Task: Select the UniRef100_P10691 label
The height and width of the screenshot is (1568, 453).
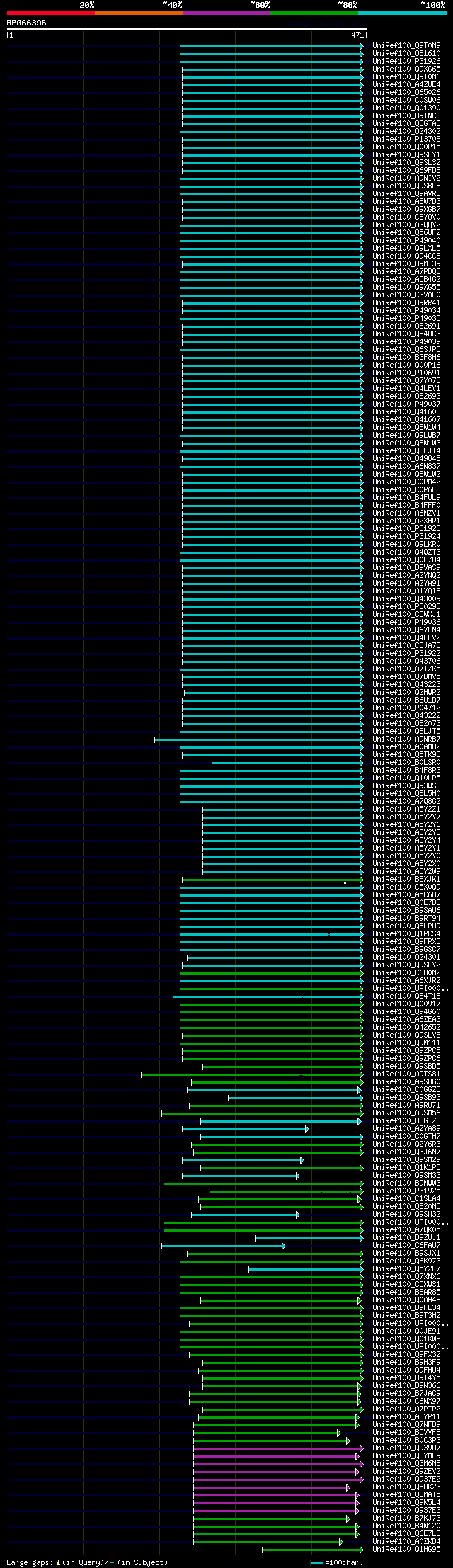Action: (x=406, y=373)
